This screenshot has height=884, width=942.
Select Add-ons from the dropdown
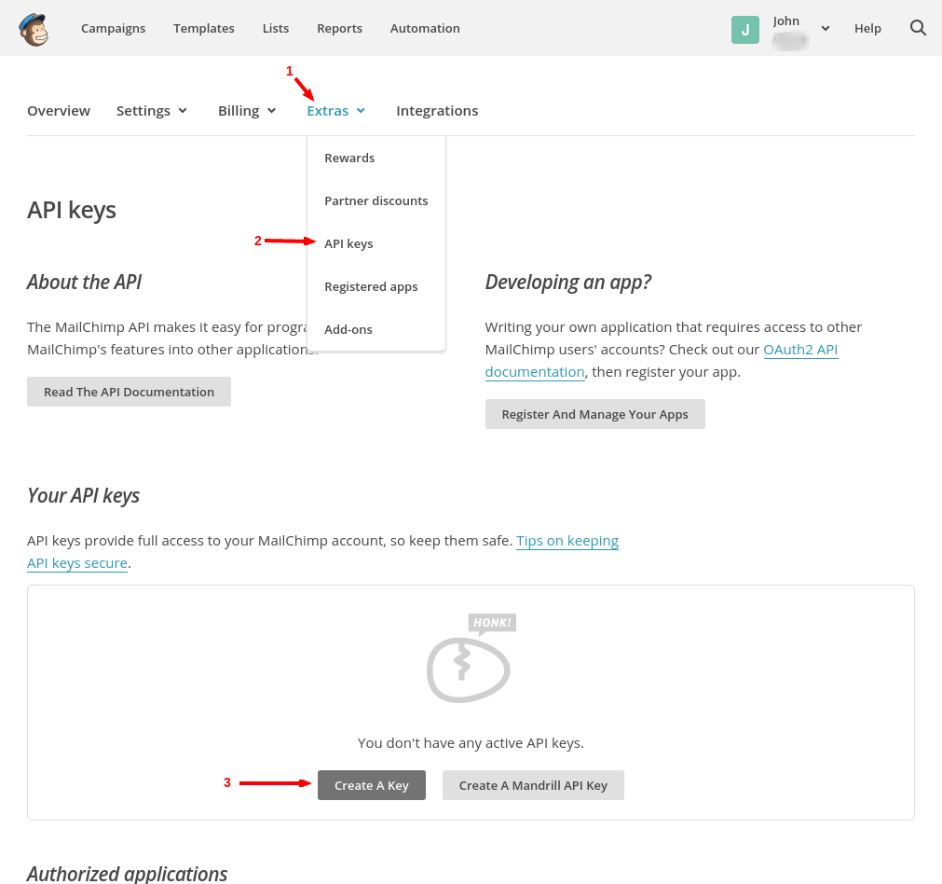tap(348, 330)
